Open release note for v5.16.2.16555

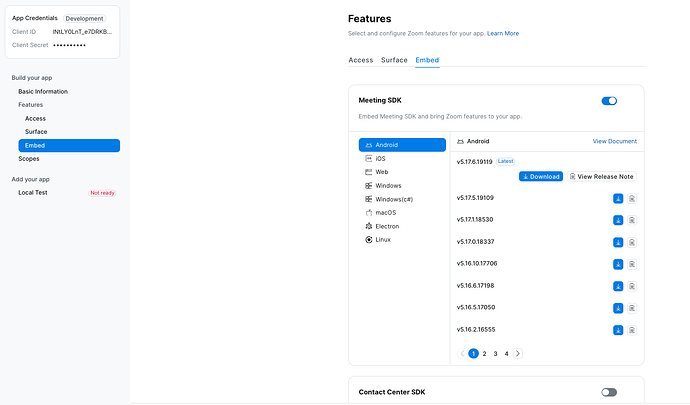pyautogui.click(x=632, y=330)
